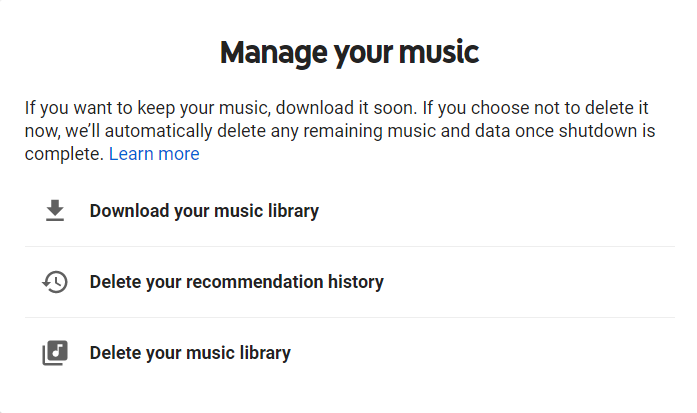Click divider line under recommendation history row

pyautogui.click(x=349, y=317)
